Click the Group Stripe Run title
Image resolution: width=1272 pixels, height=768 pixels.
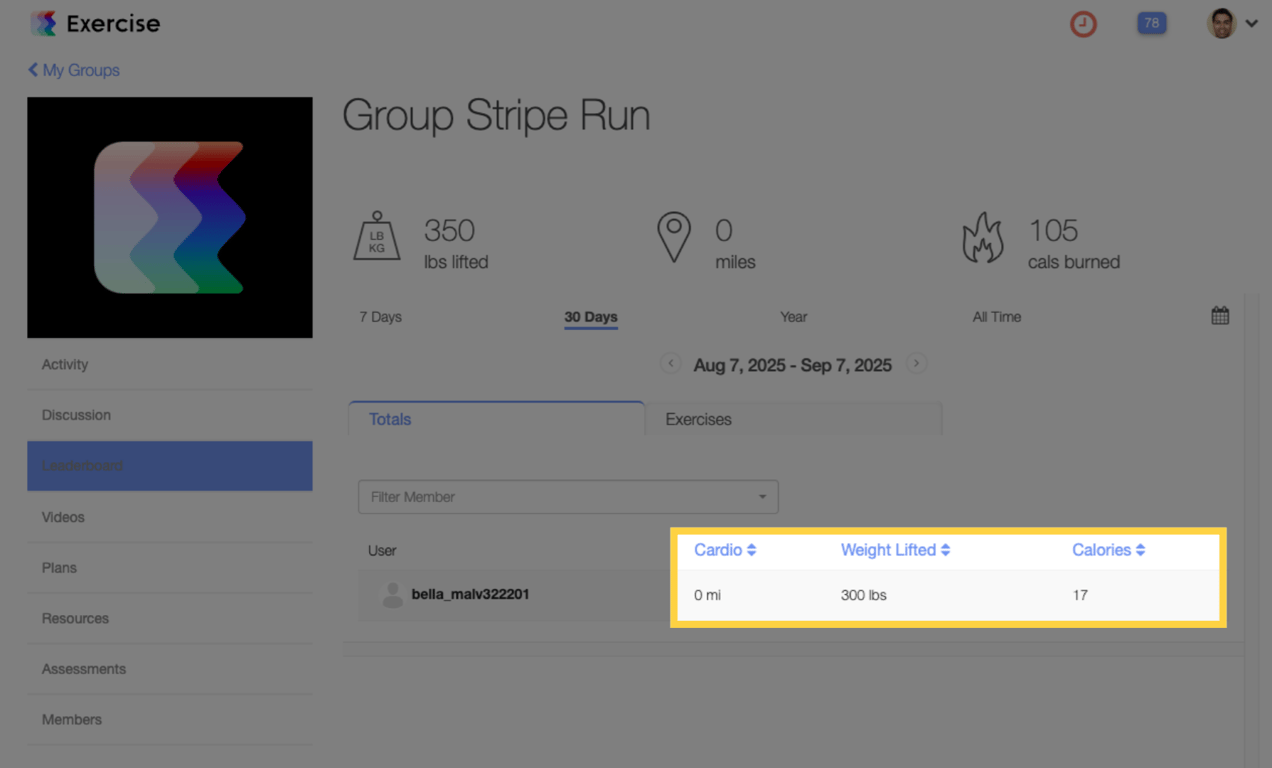point(496,116)
